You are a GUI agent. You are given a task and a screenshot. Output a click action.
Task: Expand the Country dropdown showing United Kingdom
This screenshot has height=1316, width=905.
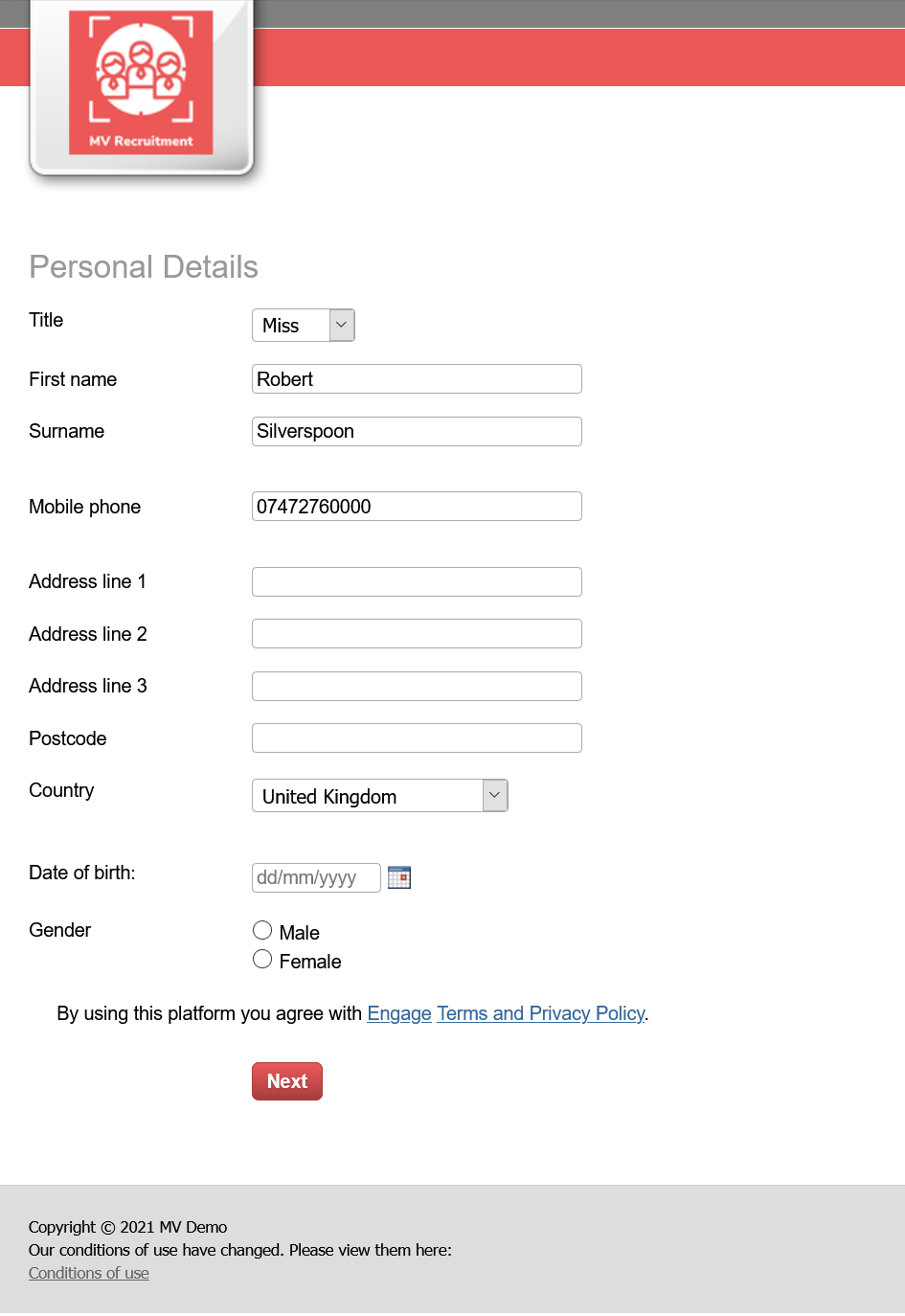379,796
